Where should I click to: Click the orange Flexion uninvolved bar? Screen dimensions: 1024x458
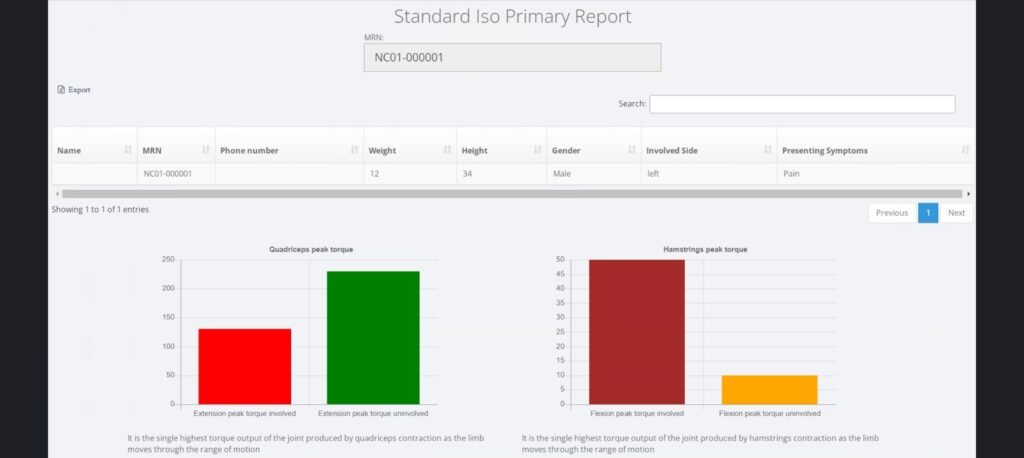tap(769, 390)
